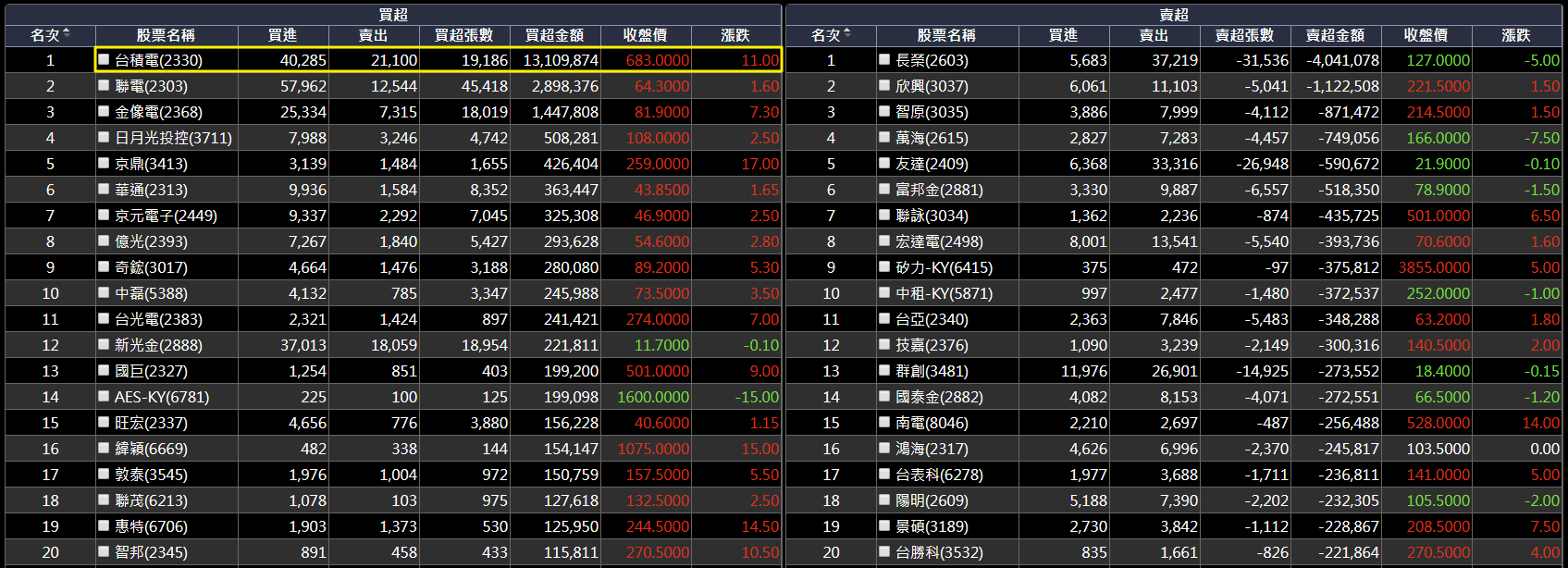The width and height of the screenshot is (1568, 568).
Task: Check the 友達(2409) checkbox
Action: 884,163
